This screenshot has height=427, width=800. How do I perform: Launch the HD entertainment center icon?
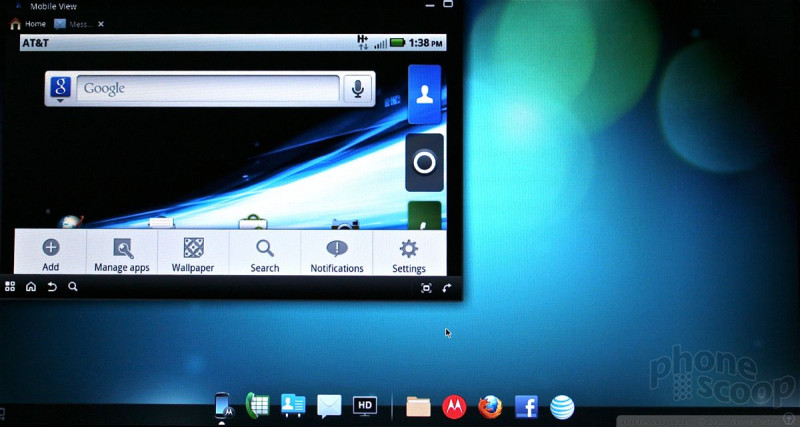365,406
